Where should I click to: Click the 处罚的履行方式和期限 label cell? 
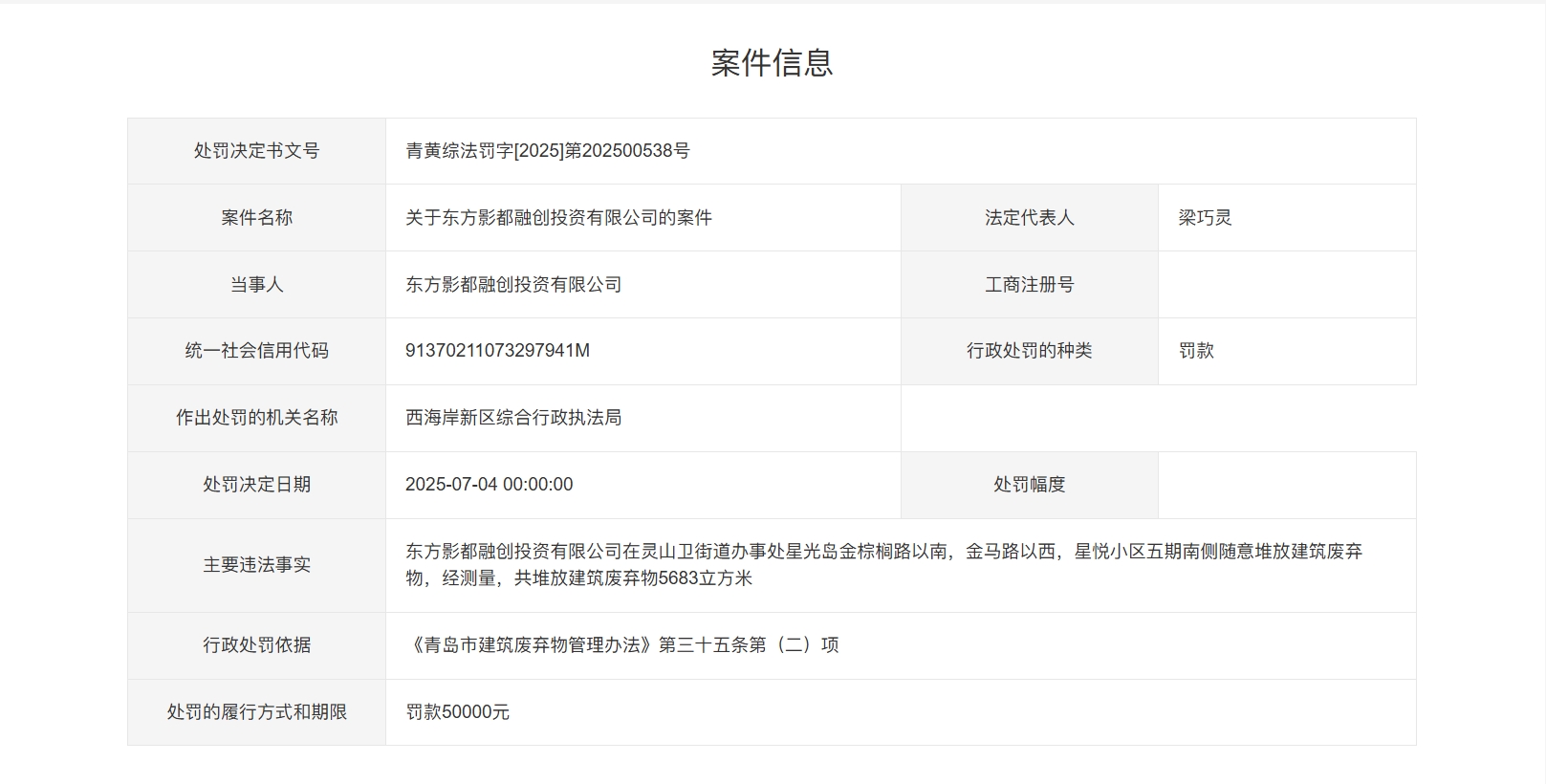pos(256,712)
